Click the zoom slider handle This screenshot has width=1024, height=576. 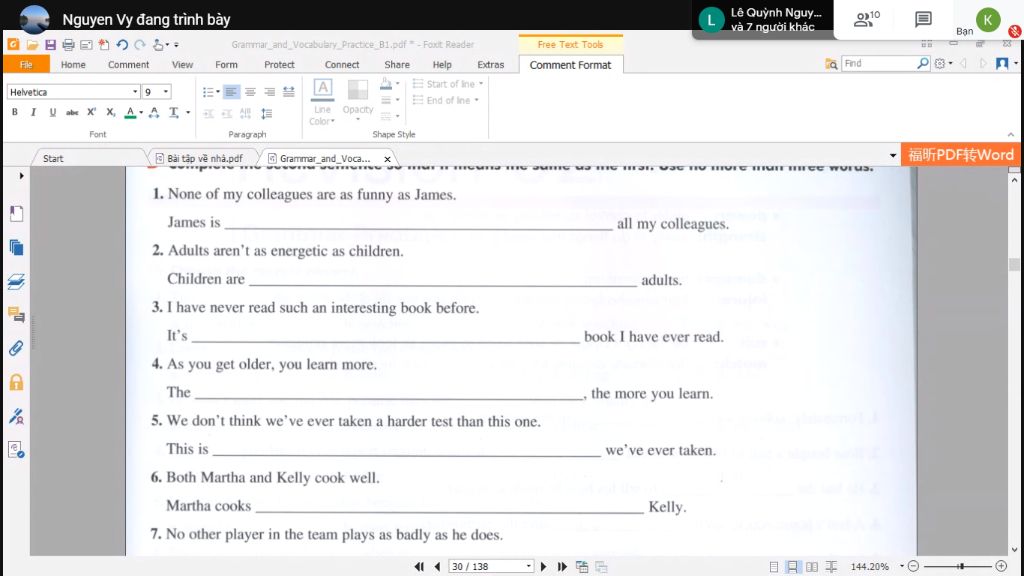pyautogui.click(x=961, y=566)
